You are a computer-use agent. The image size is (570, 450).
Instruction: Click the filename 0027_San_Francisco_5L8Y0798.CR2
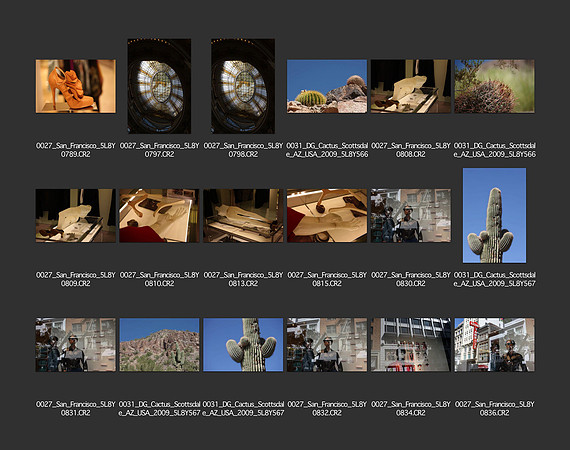click(x=243, y=150)
